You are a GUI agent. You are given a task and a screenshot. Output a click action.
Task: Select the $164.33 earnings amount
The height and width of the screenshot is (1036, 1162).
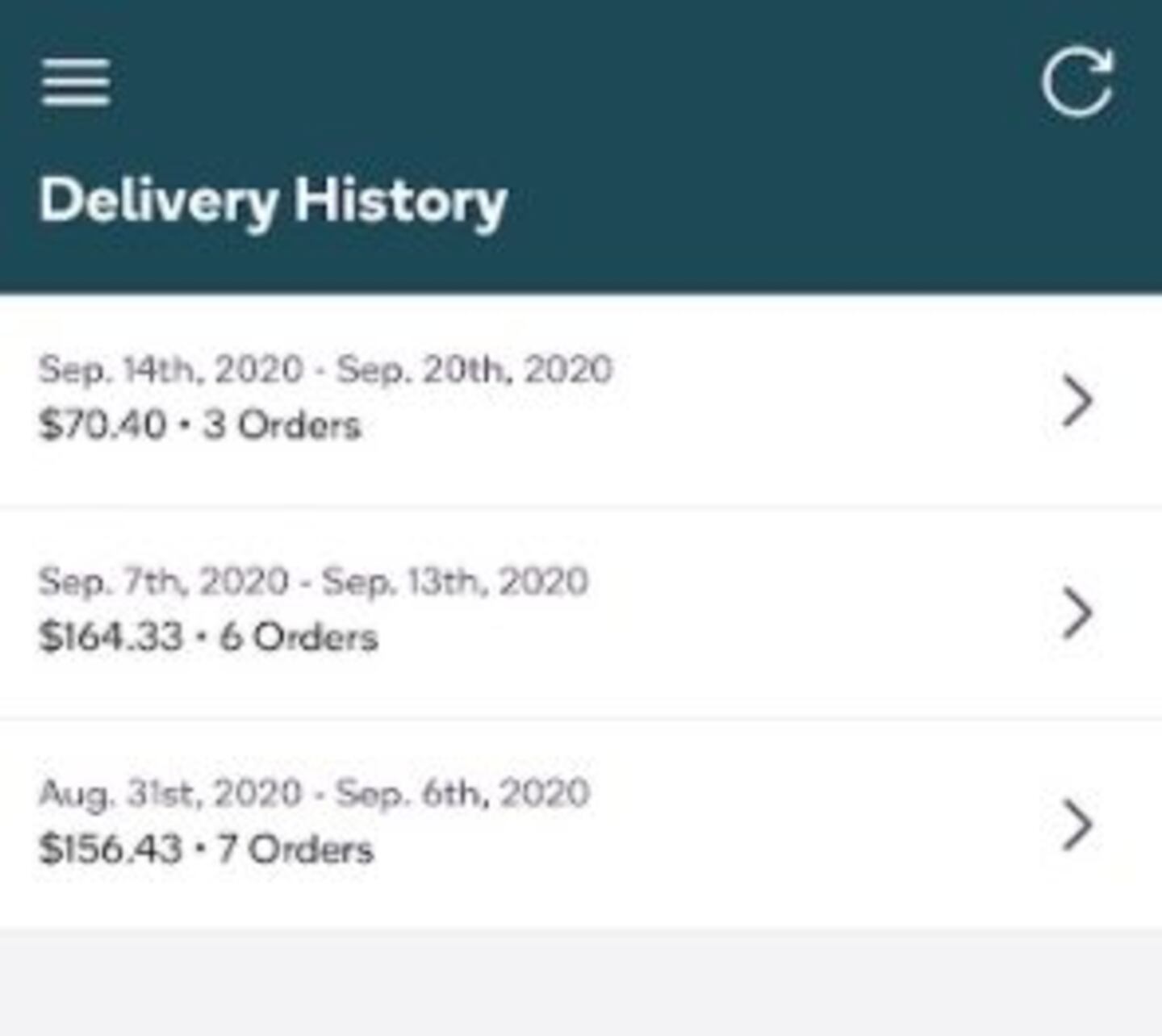111,637
